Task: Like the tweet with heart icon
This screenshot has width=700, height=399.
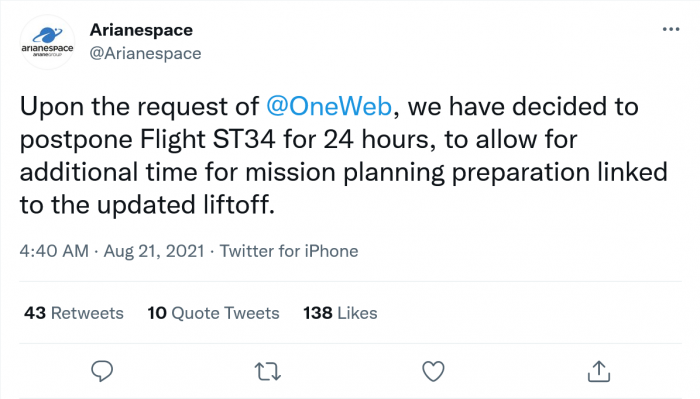Action: (433, 371)
